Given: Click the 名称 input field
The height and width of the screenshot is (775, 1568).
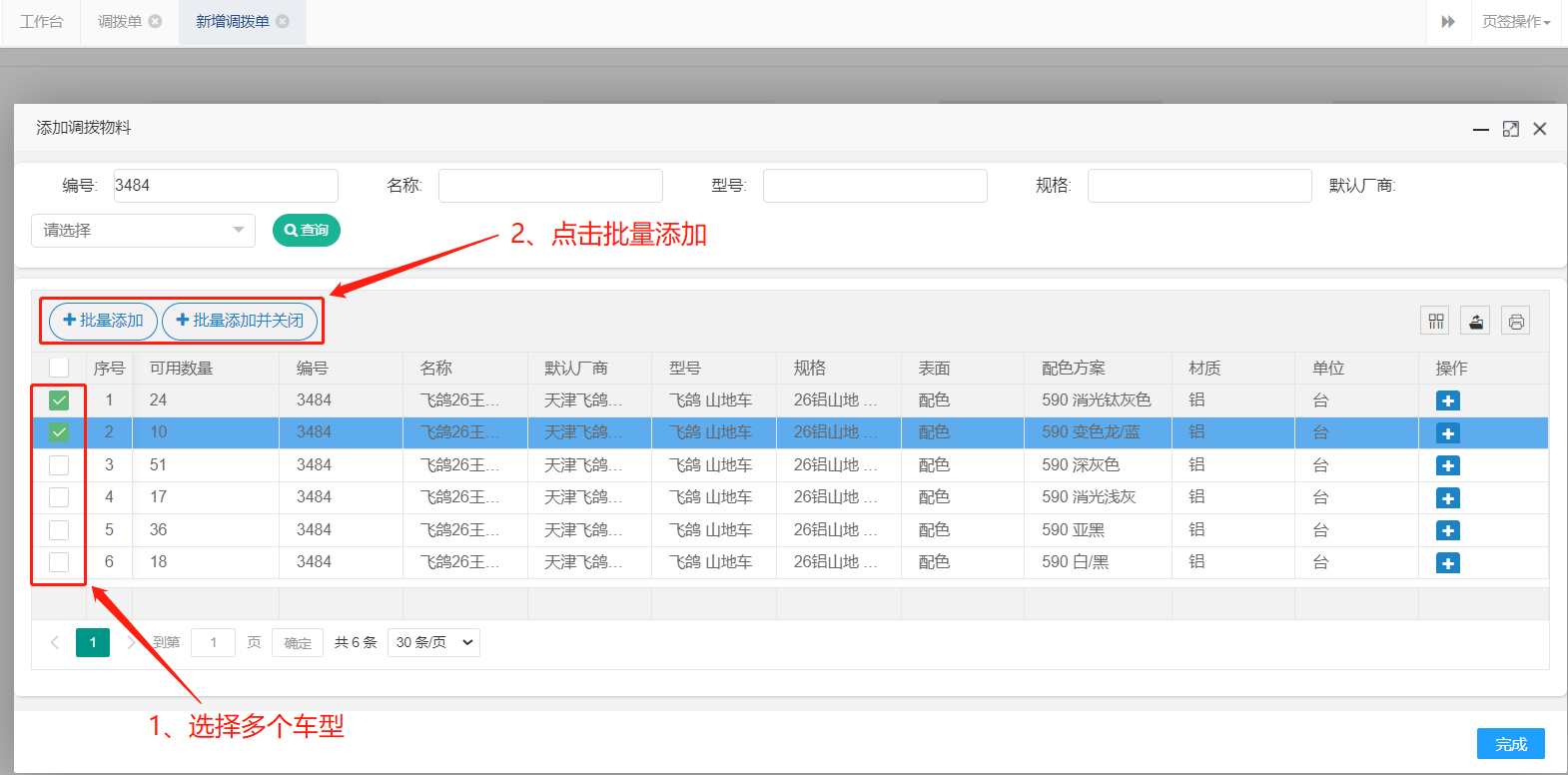Looking at the screenshot, I should (550, 186).
